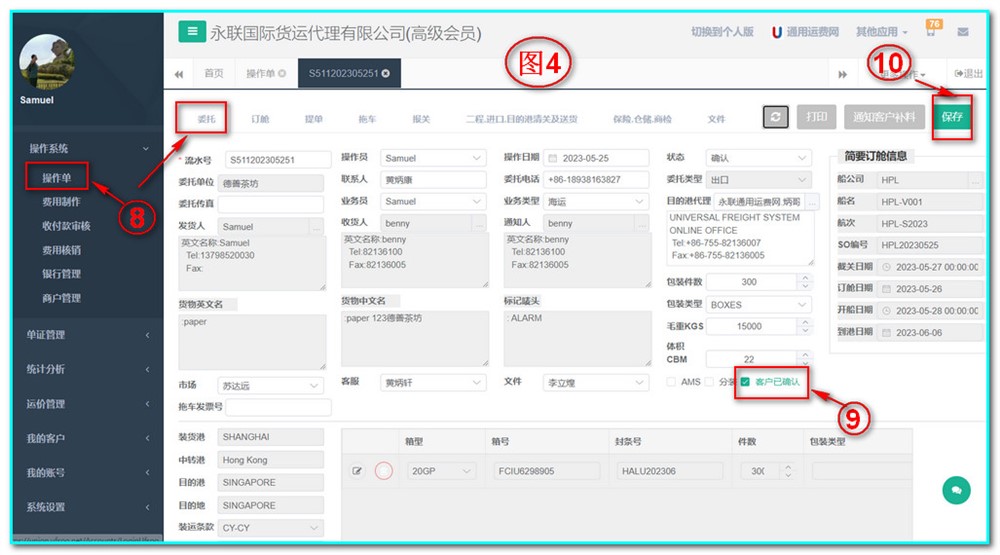Screen dimensions: 1000x555
Task: Open the 其他应用 dropdown menu
Action: tap(881, 32)
